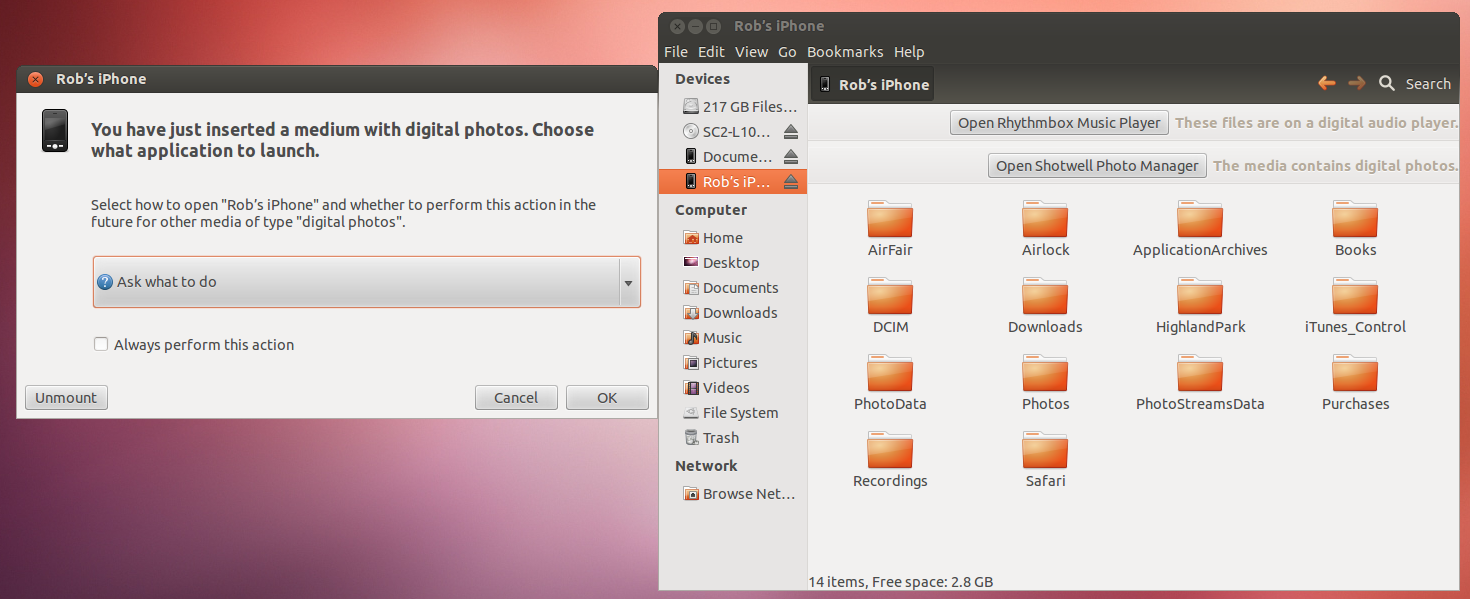This screenshot has width=1470, height=599.
Task: Click Rob's iPhone location path button
Action: 872,84
